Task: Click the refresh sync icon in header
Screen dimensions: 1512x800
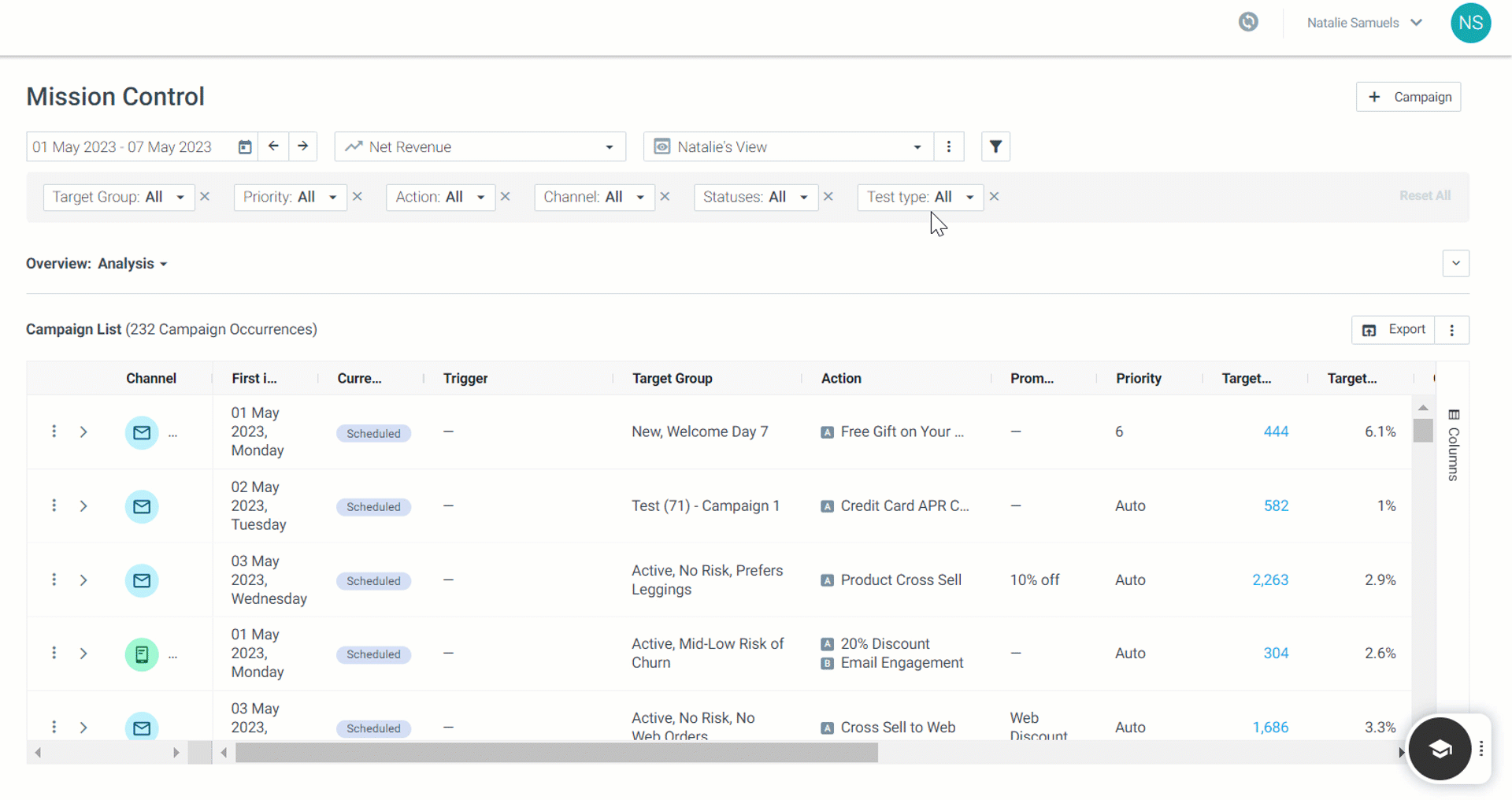Action: 1248,22
